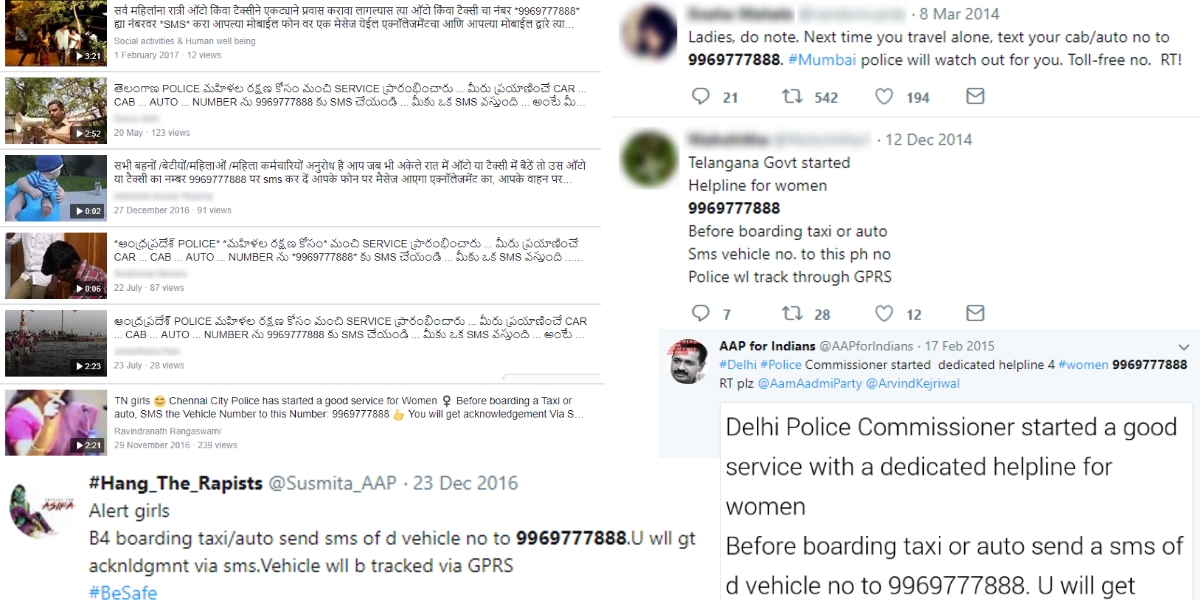Open direct message icon on Mumbai police tweet
This screenshot has width=1200, height=600.
(x=975, y=97)
